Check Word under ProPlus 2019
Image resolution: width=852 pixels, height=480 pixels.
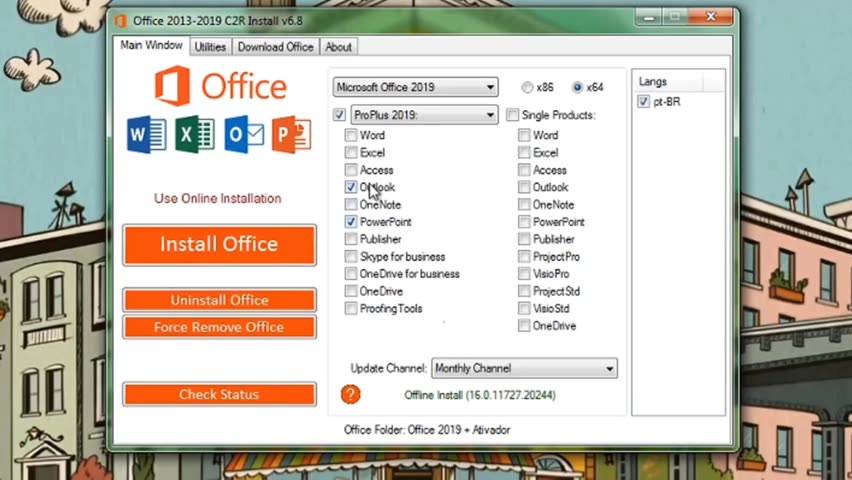[351, 135]
